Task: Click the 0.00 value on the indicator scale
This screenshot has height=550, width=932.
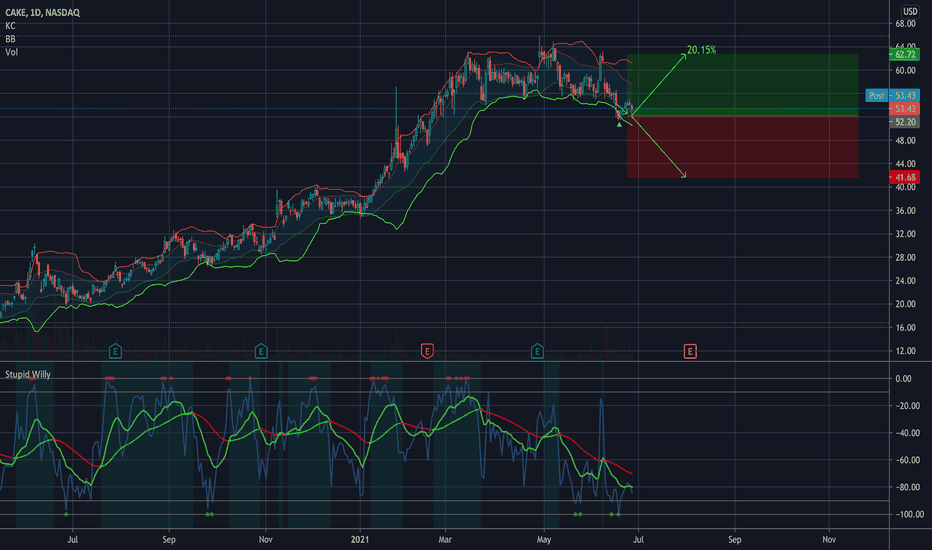Action: point(903,379)
